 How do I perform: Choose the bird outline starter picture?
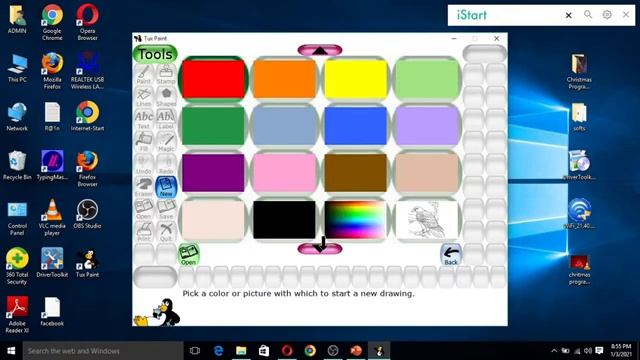[x=427, y=220]
